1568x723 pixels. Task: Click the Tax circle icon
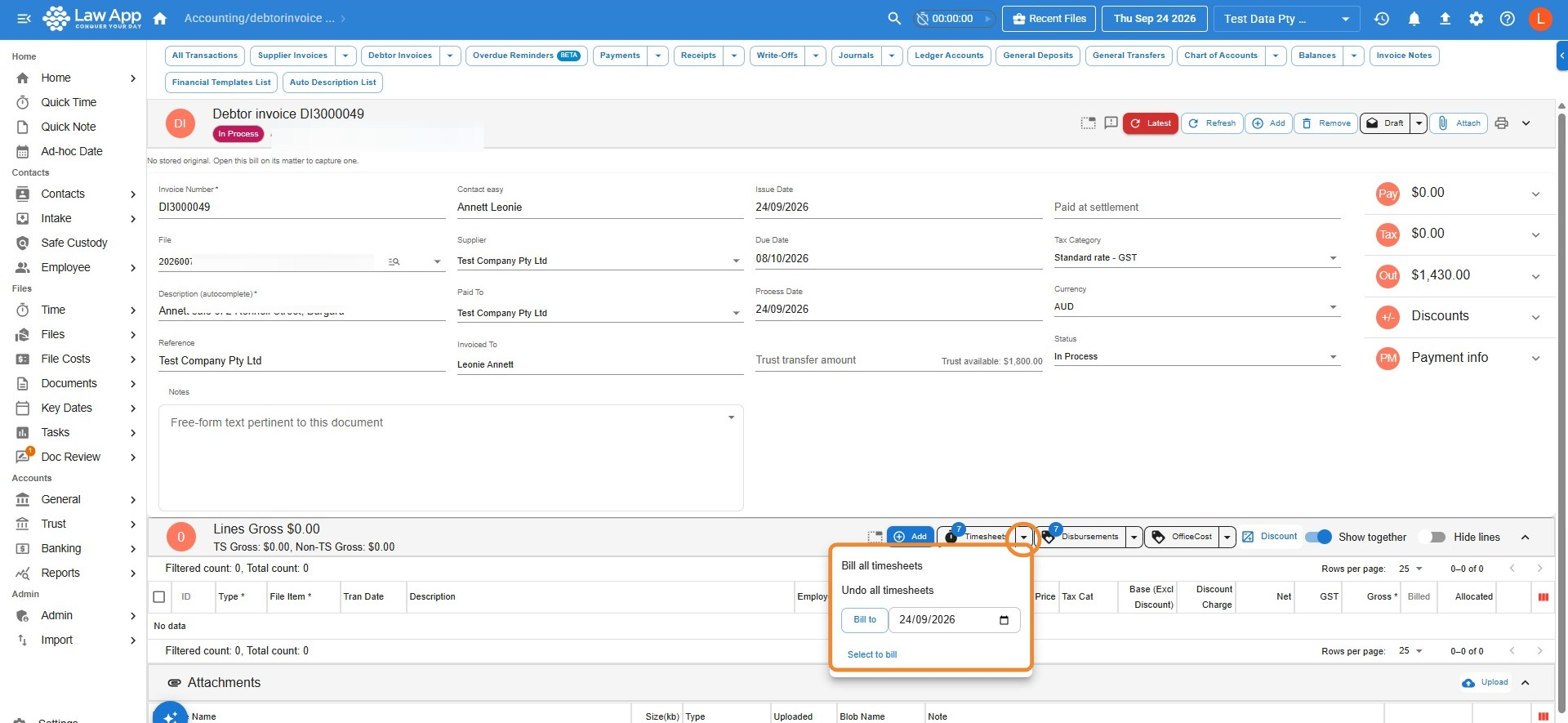point(1388,234)
